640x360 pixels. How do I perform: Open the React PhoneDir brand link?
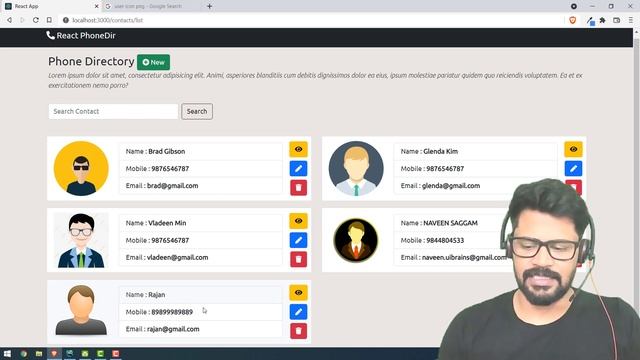coord(81,36)
